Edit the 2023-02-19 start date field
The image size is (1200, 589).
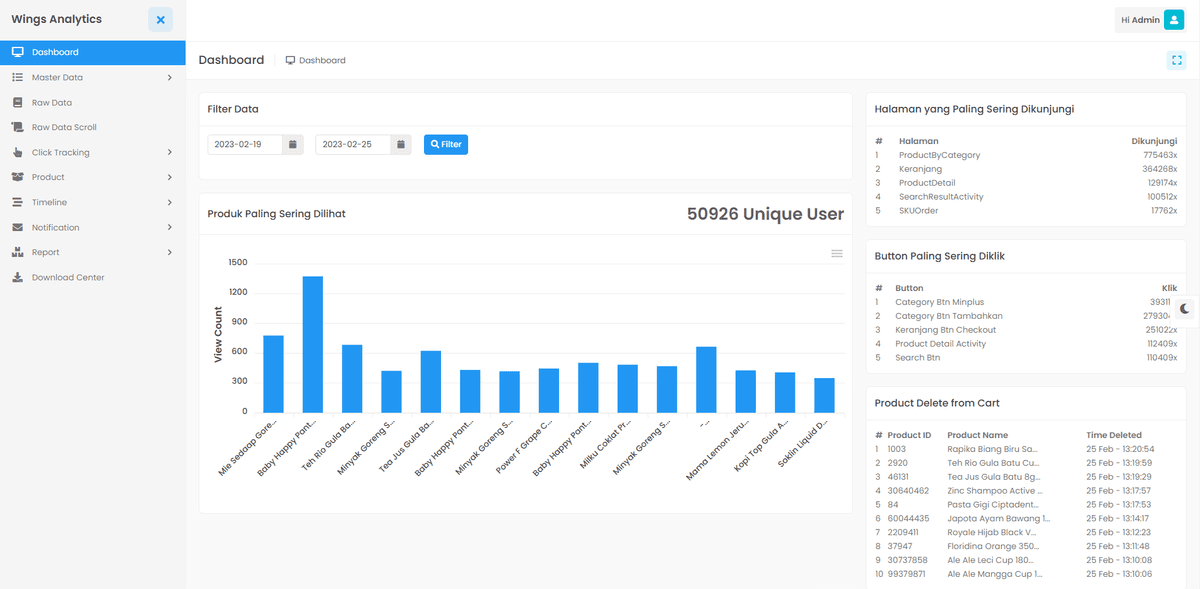pos(245,145)
